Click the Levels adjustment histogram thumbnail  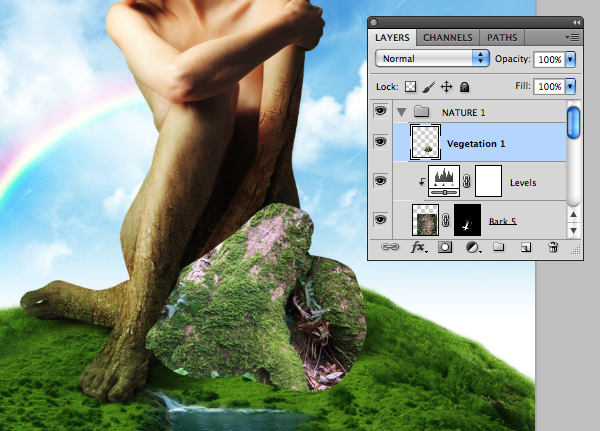click(x=444, y=181)
